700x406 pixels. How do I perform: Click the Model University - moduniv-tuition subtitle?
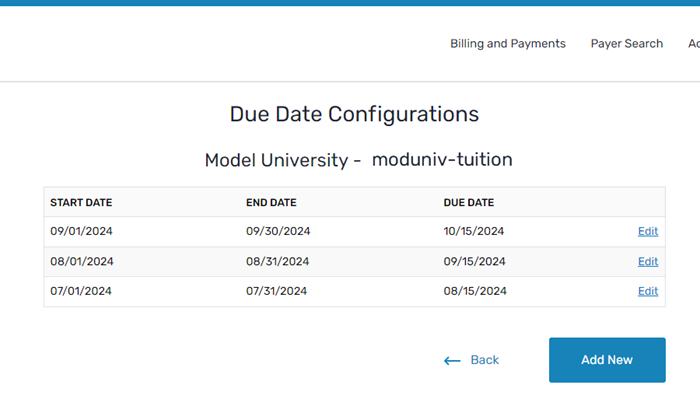358,160
